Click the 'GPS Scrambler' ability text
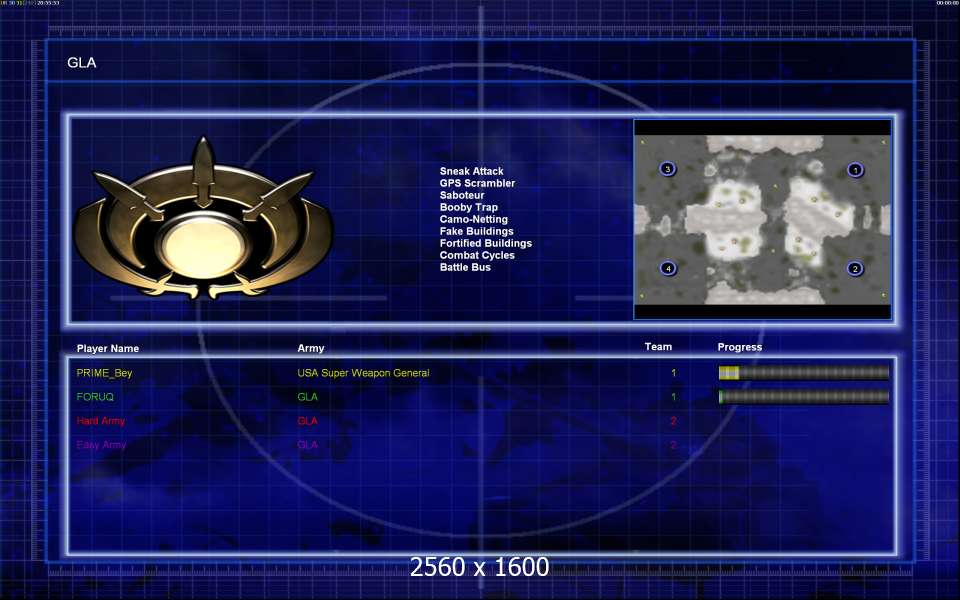 pos(477,183)
